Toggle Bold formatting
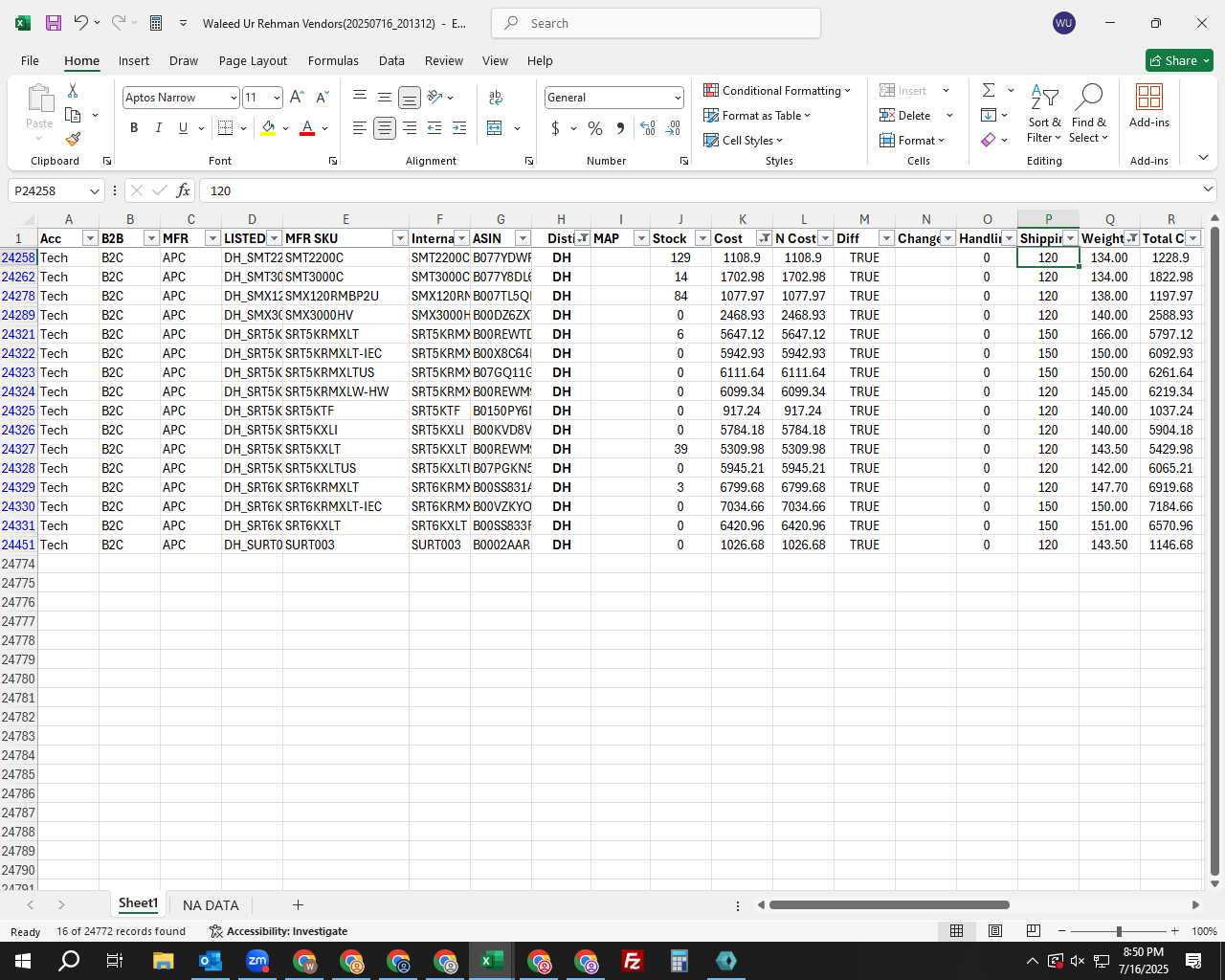Image resolution: width=1225 pixels, height=980 pixels. pyautogui.click(x=134, y=128)
